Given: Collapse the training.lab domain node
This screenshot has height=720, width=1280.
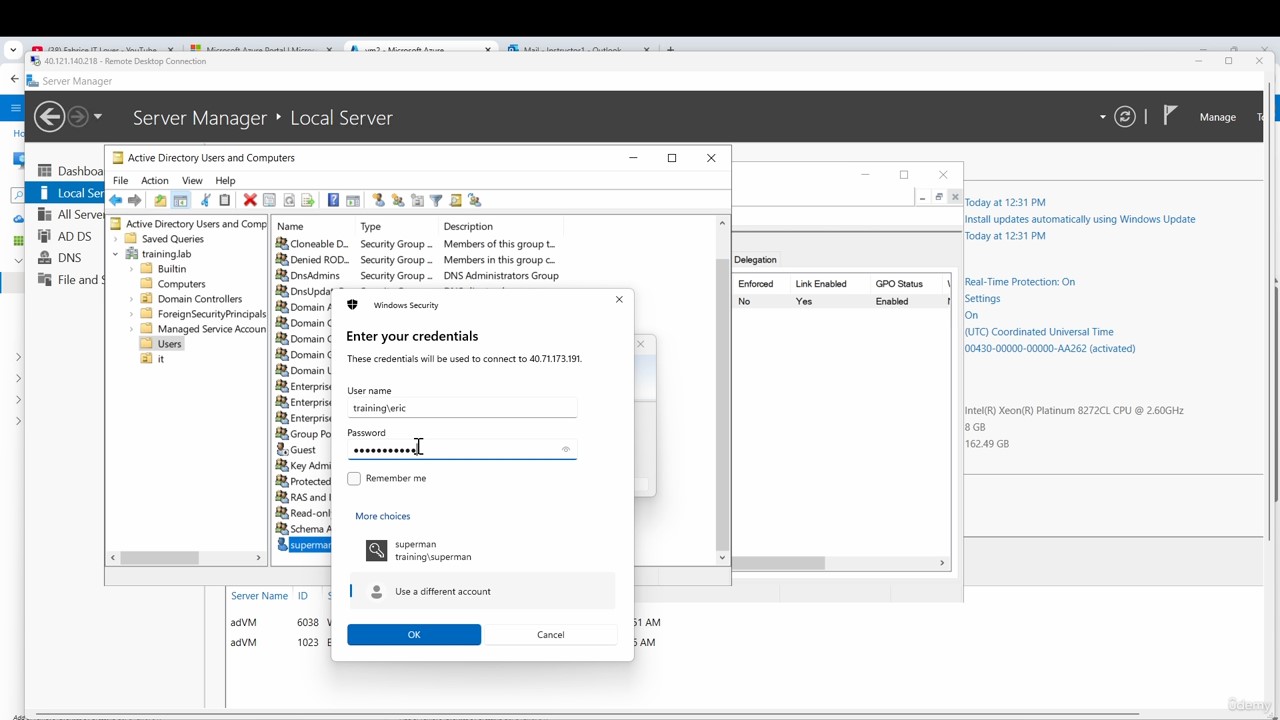Looking at the screenshot, I should [116, 254].
